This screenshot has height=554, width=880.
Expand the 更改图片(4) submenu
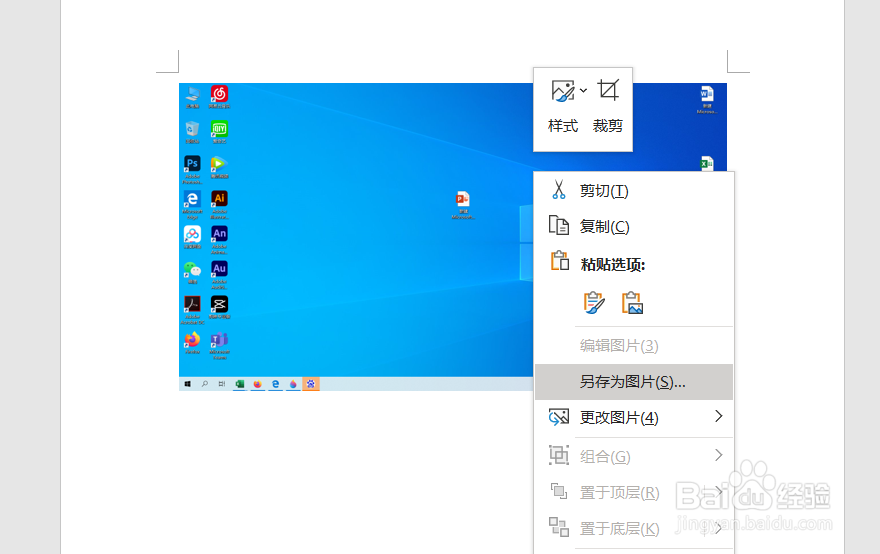tap(634, 418)
